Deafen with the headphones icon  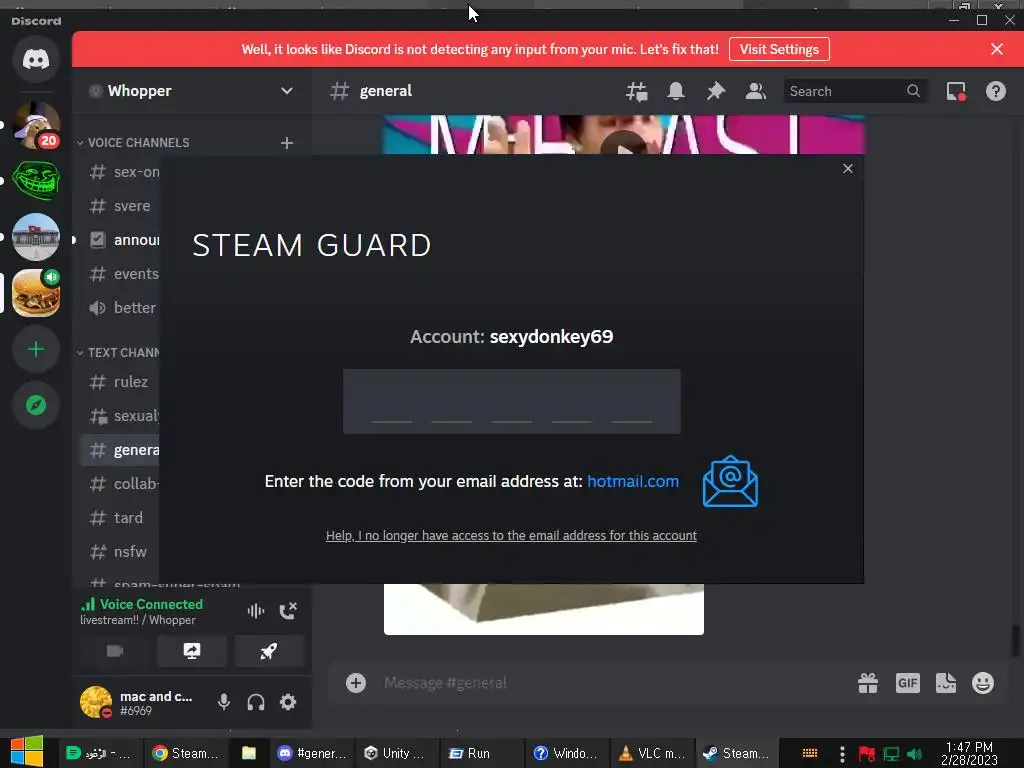point(256,702)
